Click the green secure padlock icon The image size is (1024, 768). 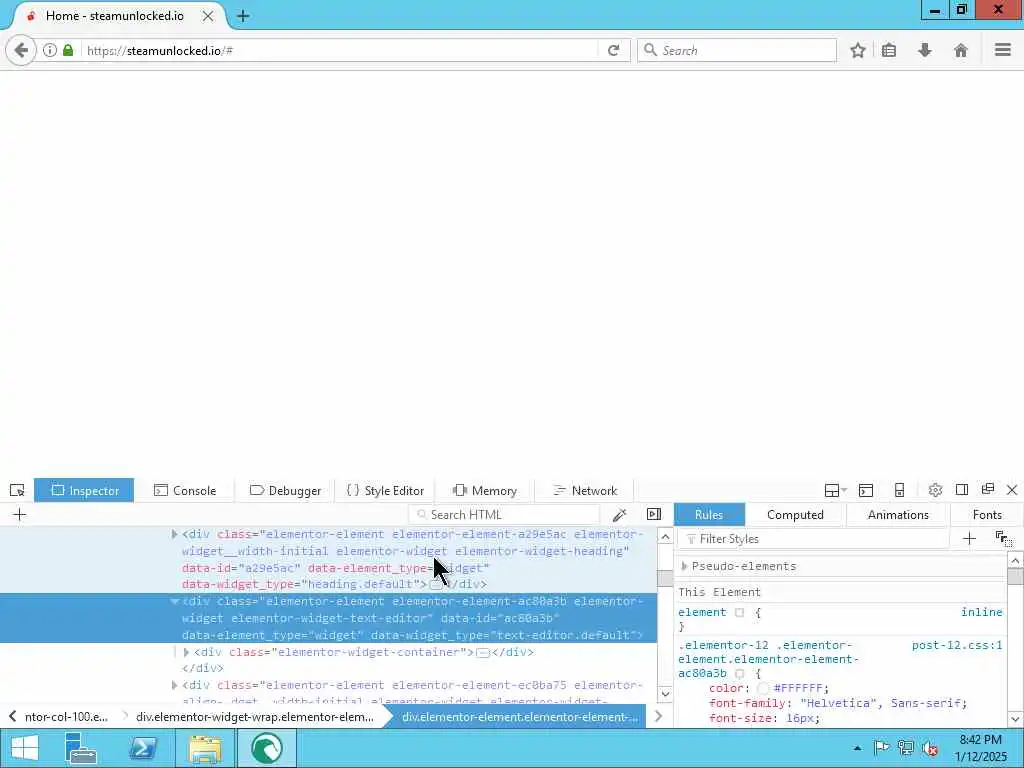68,50
